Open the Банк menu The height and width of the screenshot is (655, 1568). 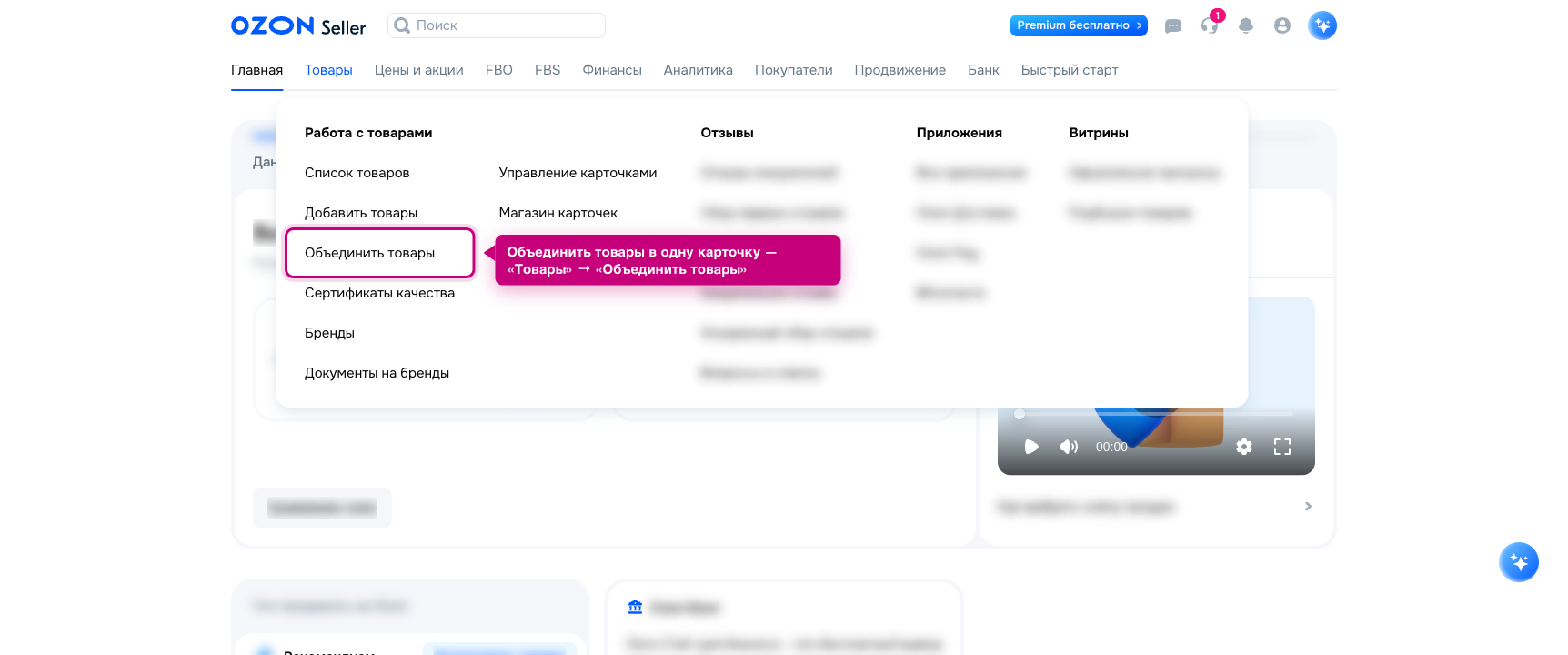[983, 70]
